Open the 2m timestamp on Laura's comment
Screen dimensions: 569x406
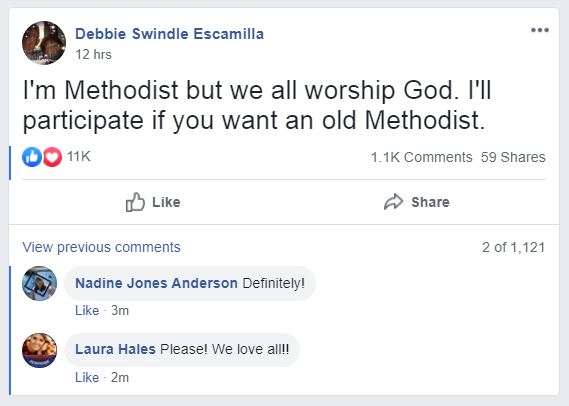[x=120, y=377]
